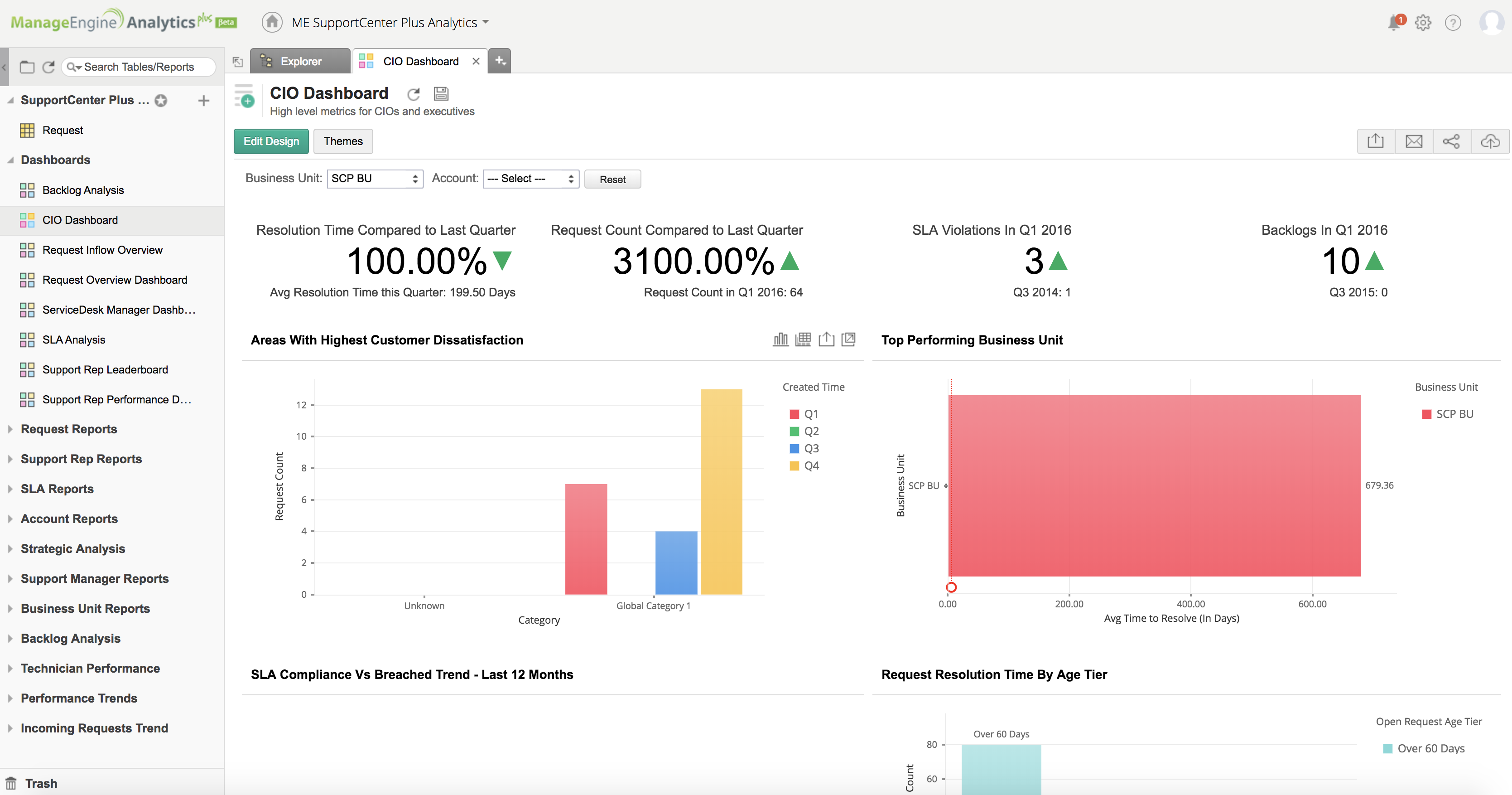1512x795 pixels.
Task: Save the dashboard using the save icon
Action: [441, 94]
